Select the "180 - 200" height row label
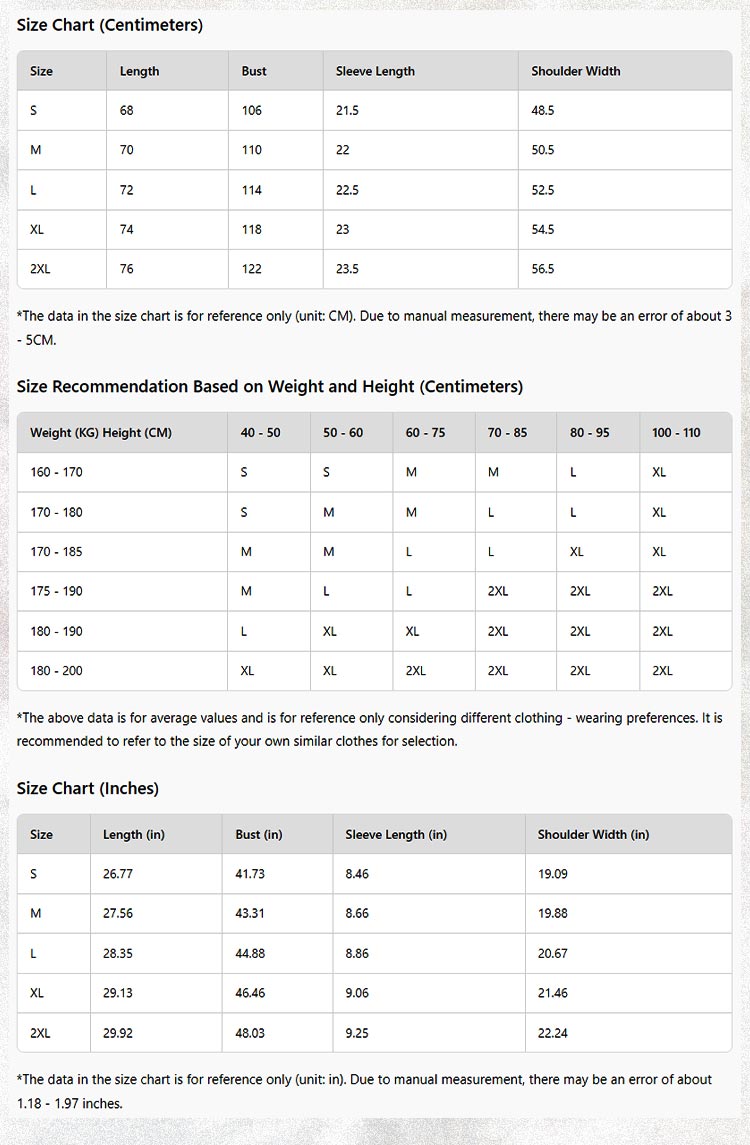This screenshot has height=1145, width=750. point(57,671)
